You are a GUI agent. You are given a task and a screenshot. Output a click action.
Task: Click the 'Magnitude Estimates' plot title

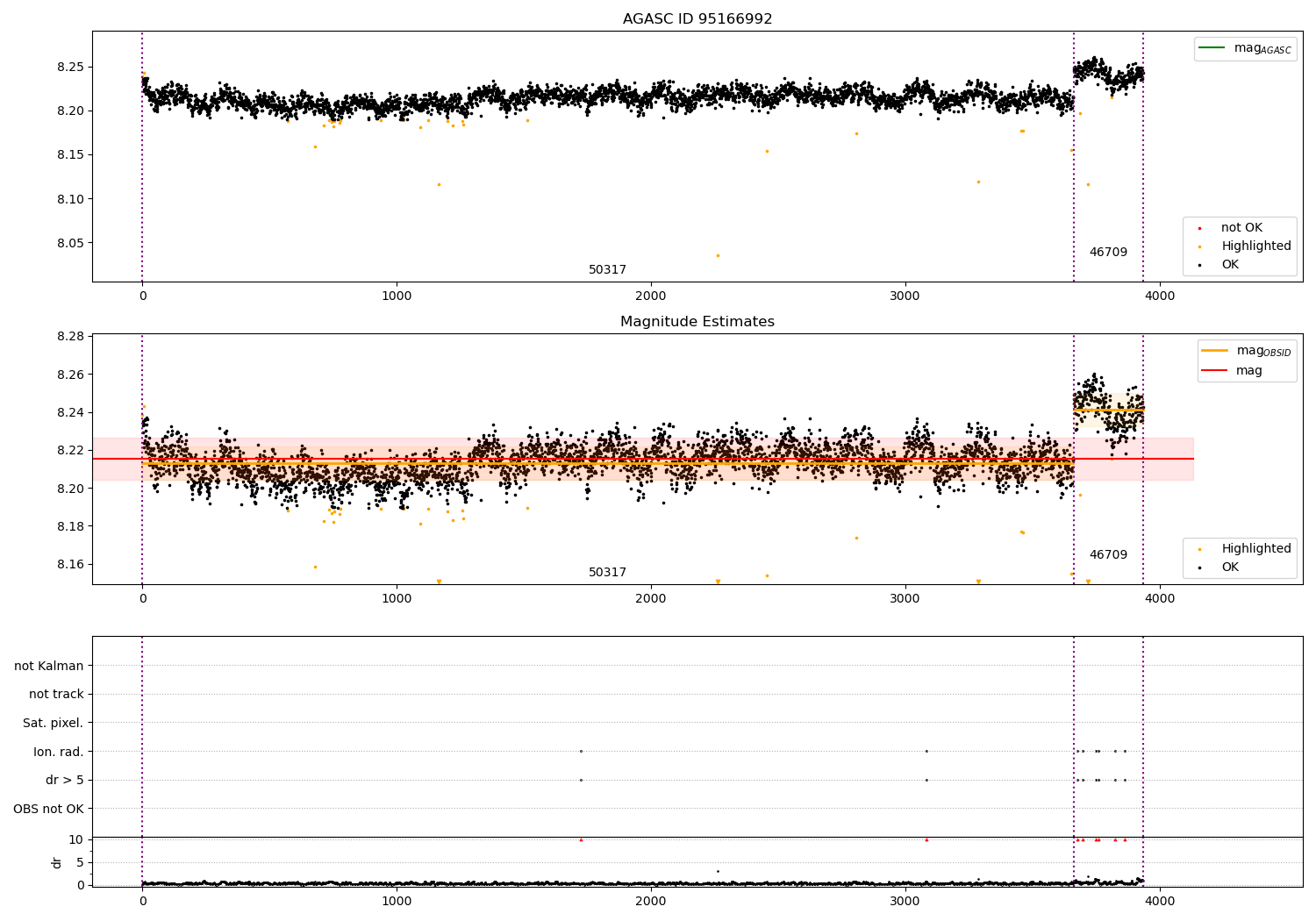tap(697, 322)
